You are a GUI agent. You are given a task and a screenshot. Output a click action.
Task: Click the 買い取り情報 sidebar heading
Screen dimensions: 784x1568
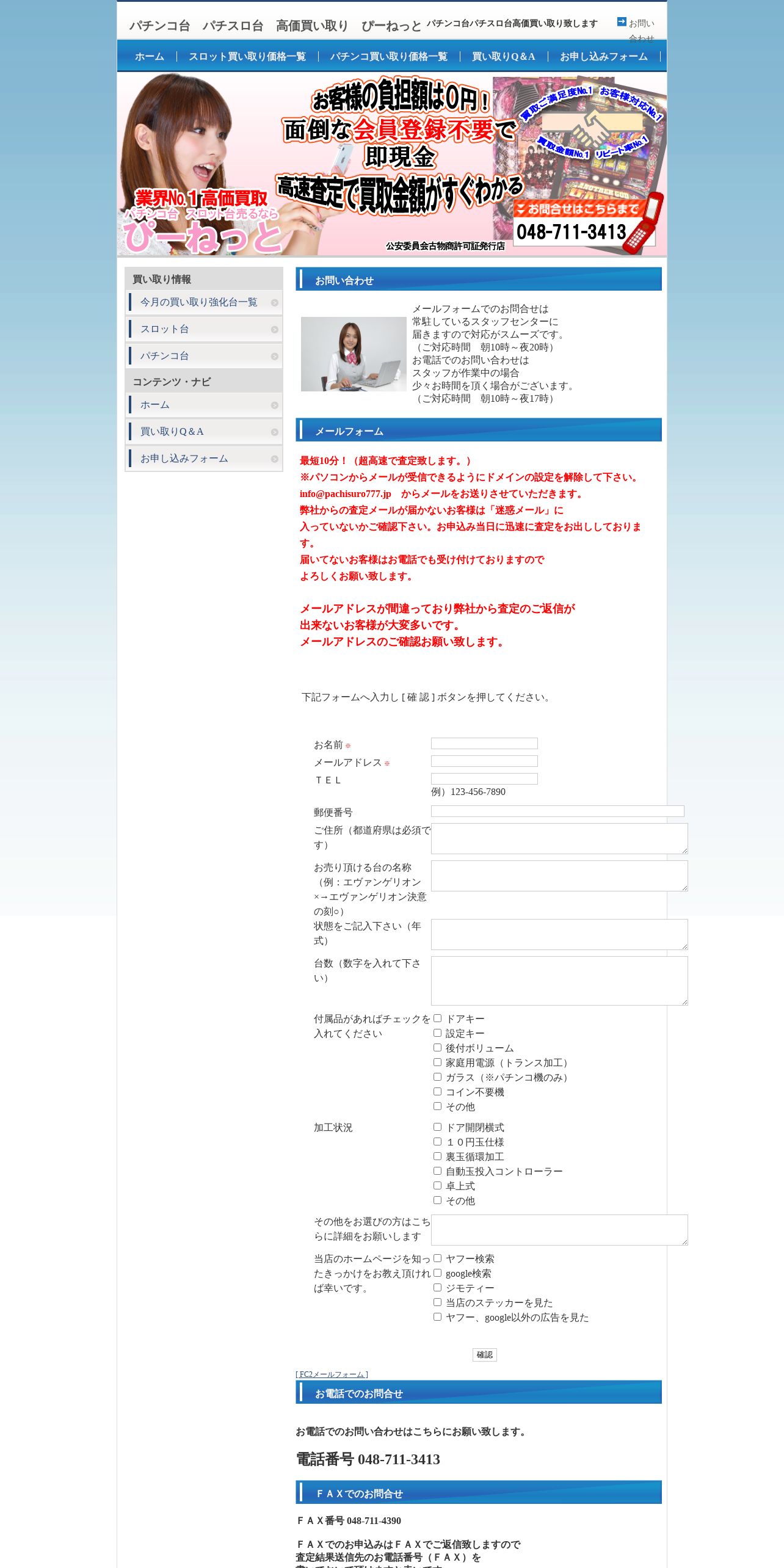162,279
